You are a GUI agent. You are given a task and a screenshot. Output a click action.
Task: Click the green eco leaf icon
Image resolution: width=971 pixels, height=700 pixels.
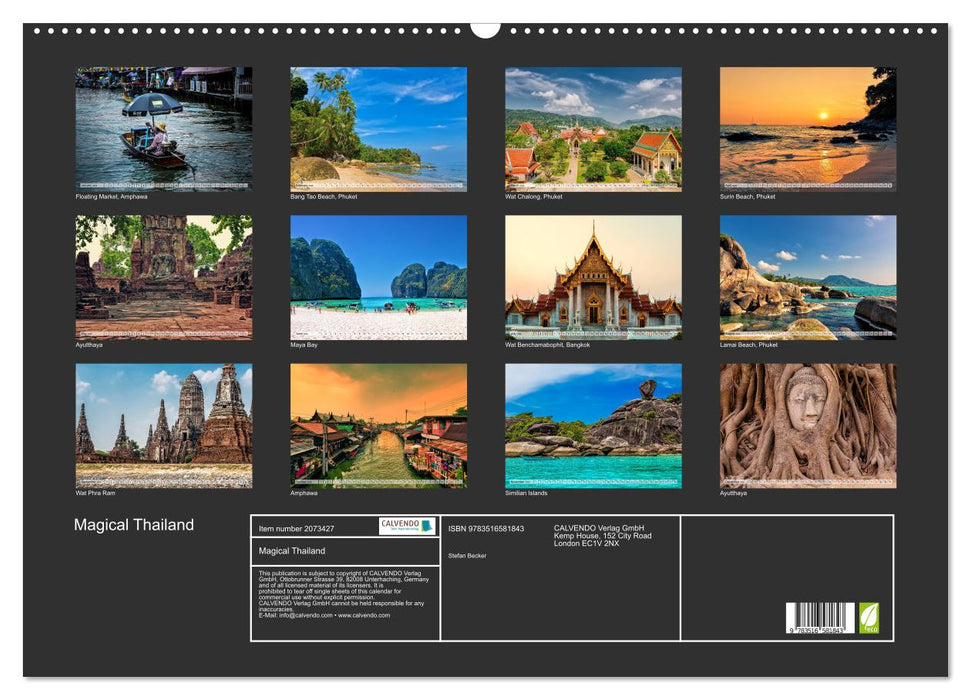868,619
